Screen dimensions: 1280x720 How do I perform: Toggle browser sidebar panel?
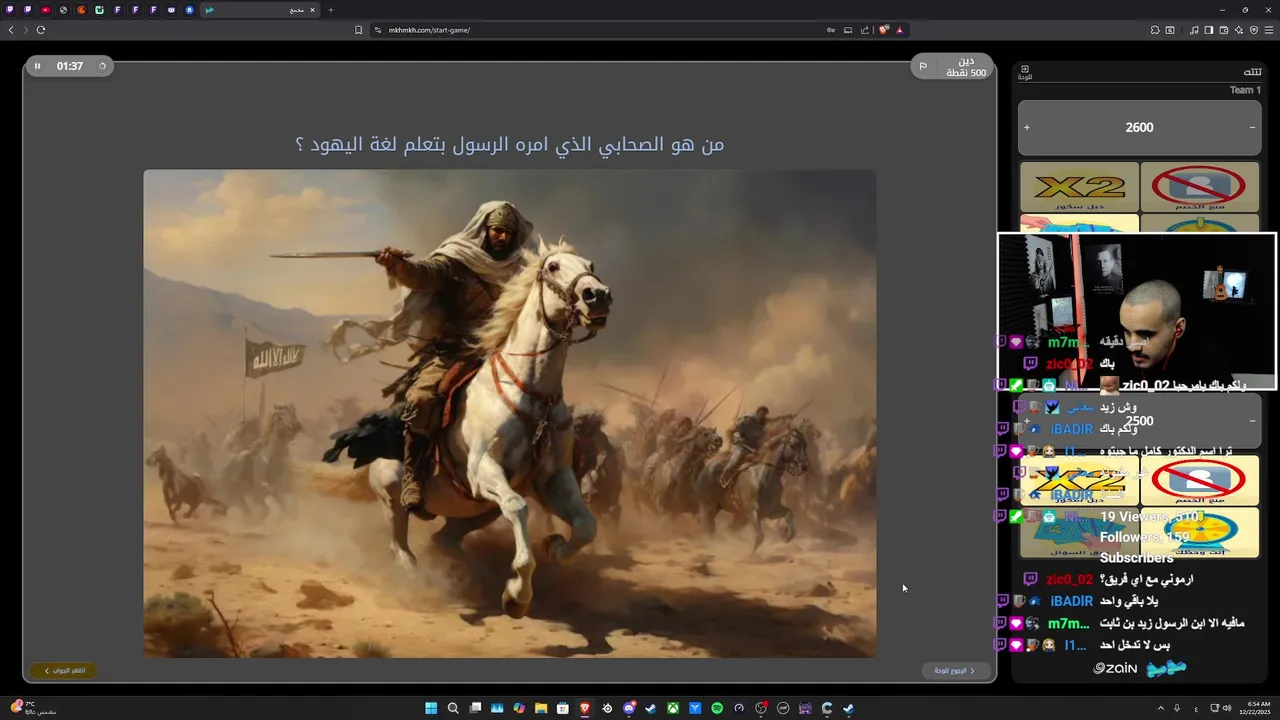[x=1209, y=30]
